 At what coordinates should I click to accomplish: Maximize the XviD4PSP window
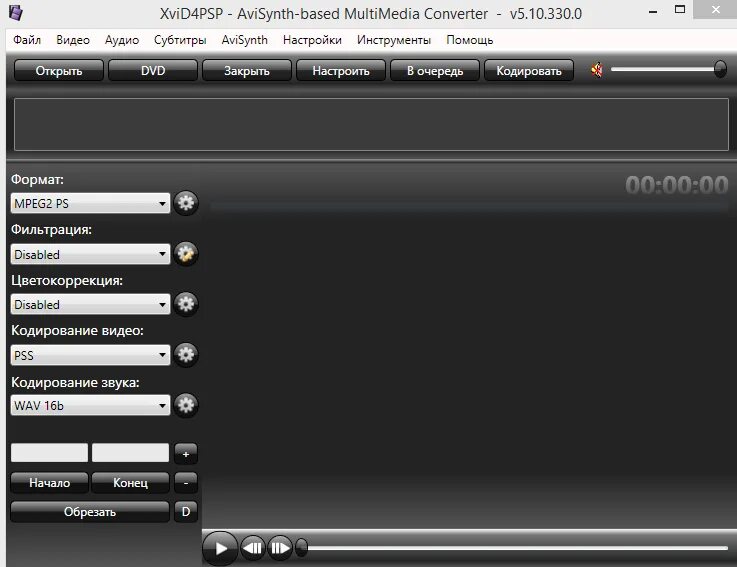680,9
